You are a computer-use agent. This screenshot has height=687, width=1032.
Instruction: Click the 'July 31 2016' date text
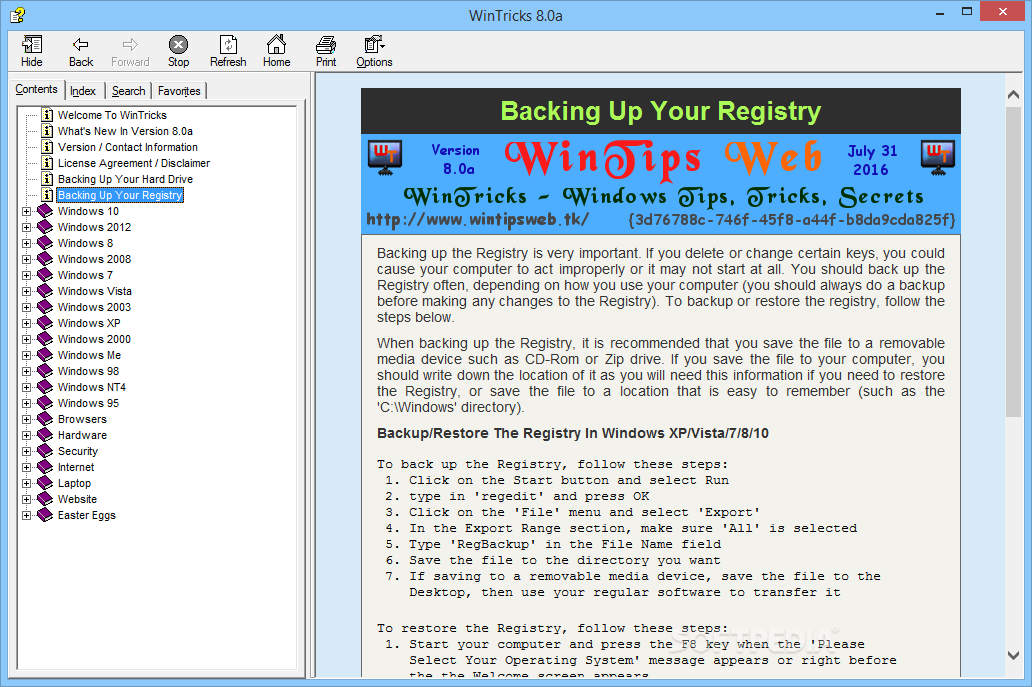coord(871,160)
